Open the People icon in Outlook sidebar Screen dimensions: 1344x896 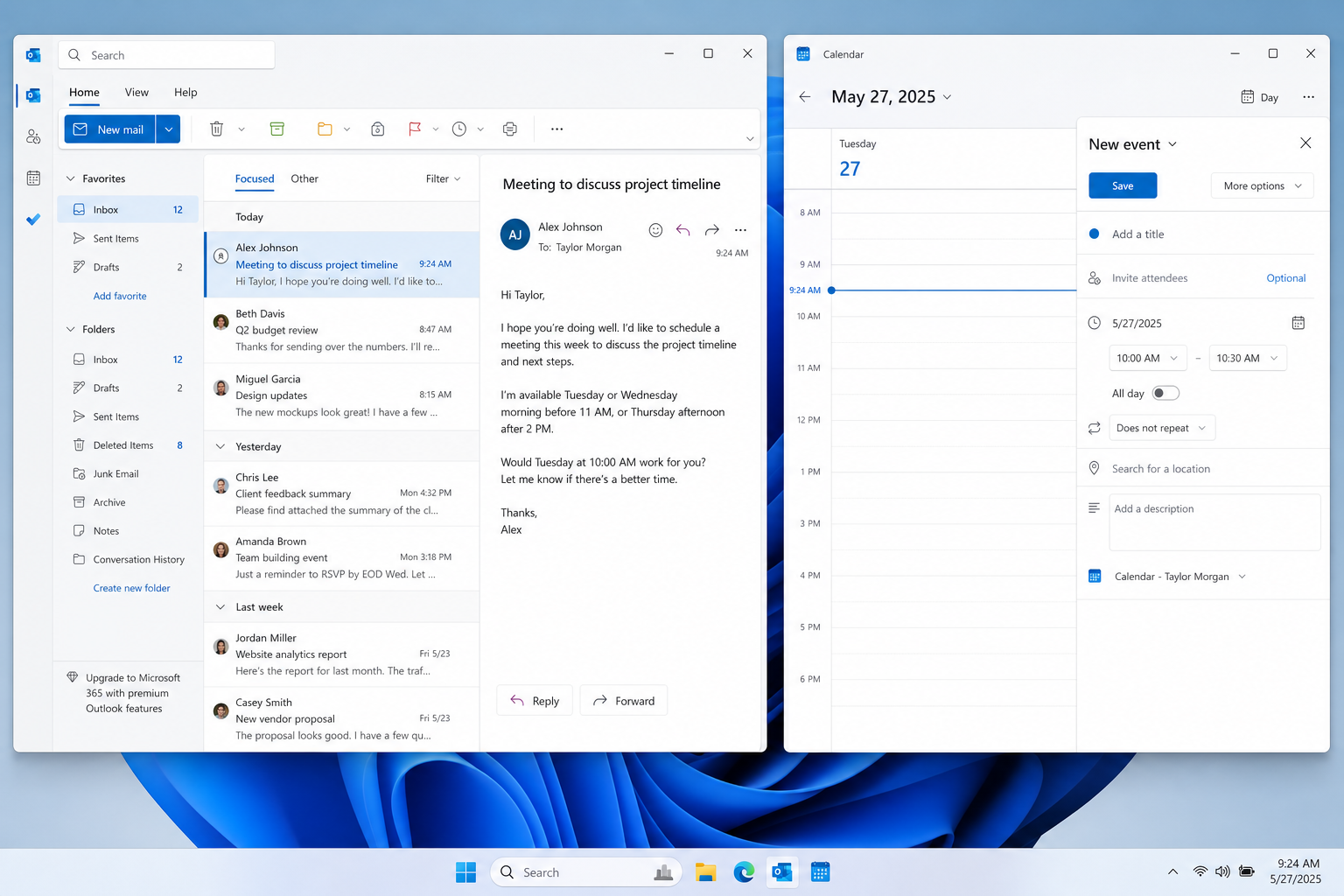(x=33, y=136)
